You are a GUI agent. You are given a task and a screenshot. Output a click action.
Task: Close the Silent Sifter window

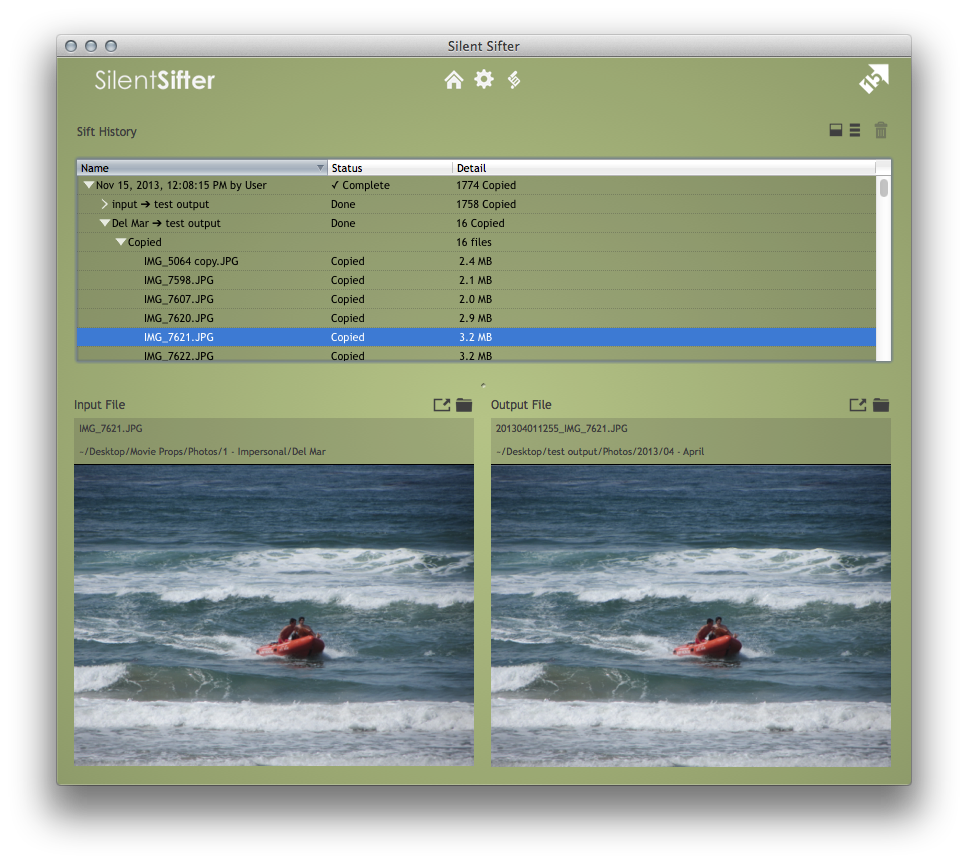click(x=71, y=46)
